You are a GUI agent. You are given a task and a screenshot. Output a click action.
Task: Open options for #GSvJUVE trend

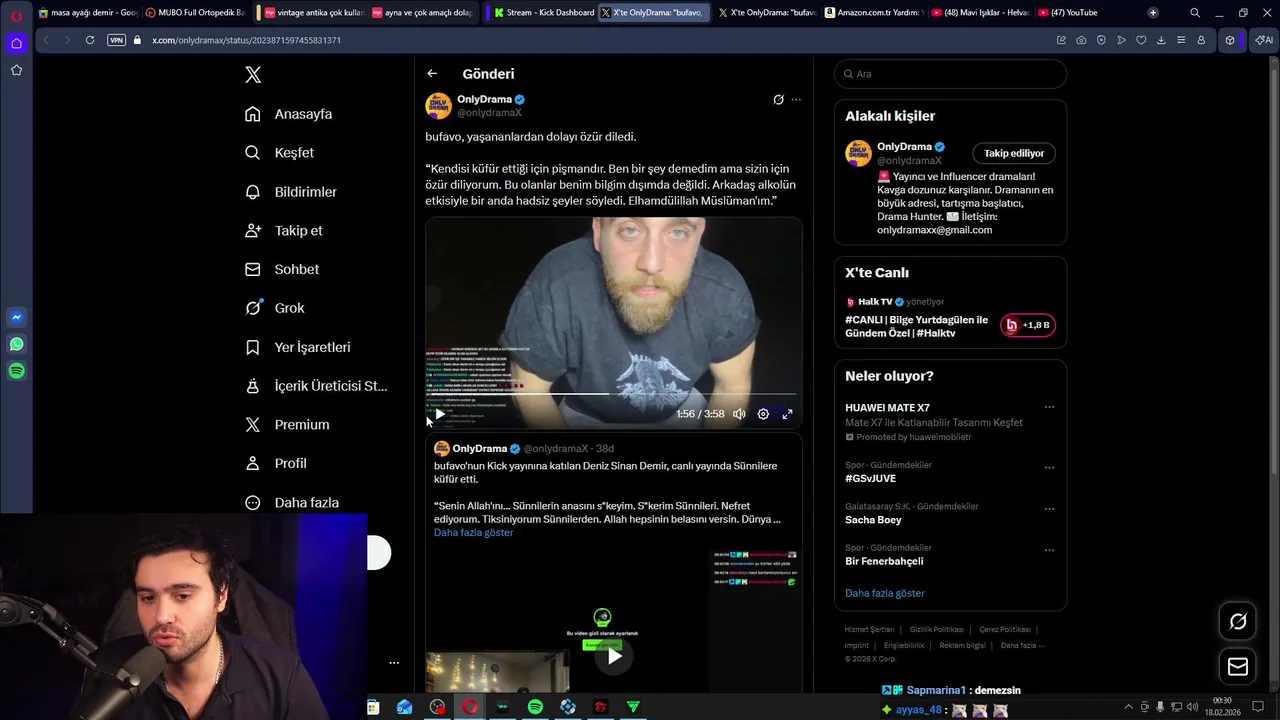1049,467
